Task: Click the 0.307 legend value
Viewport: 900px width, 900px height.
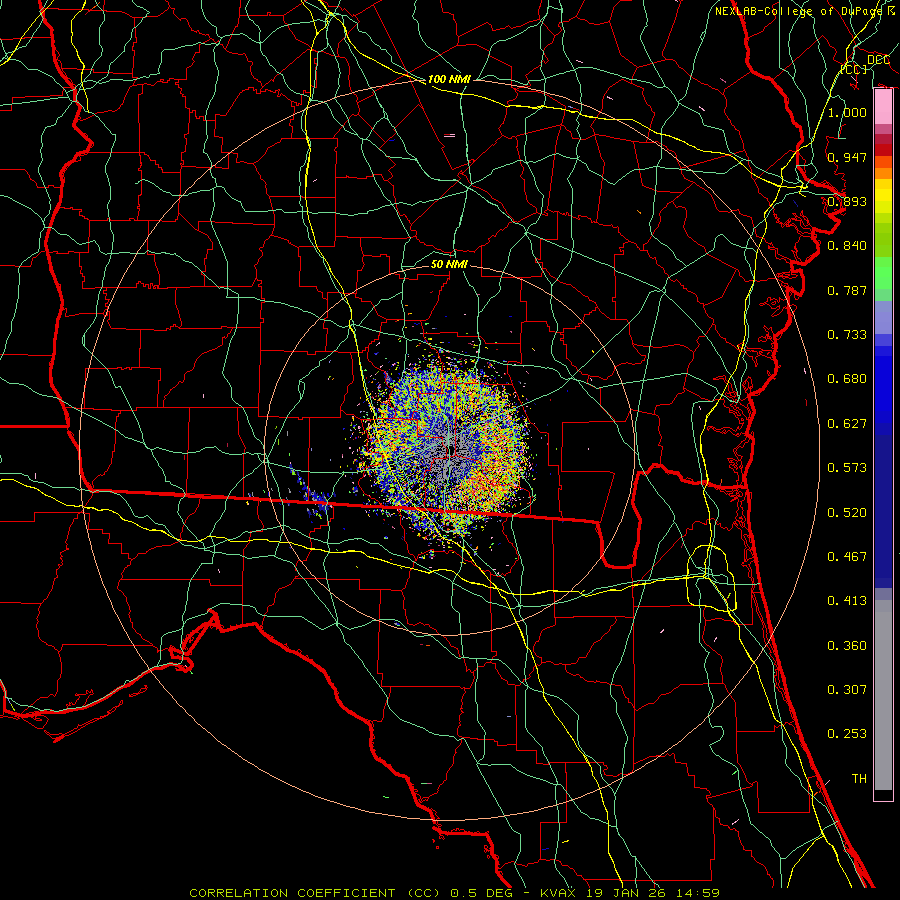Action: 847,690
